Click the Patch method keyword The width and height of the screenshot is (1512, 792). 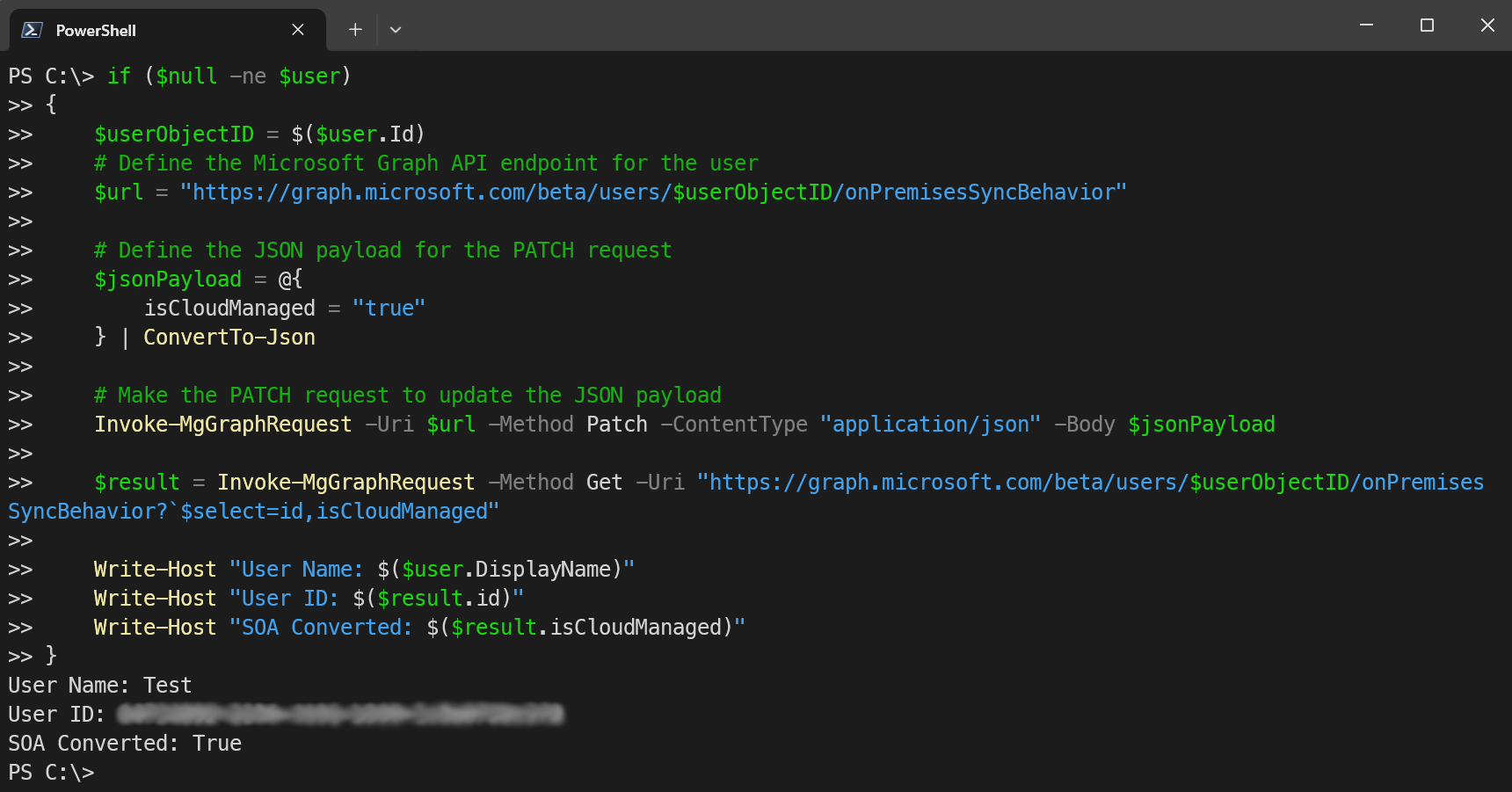[616, 425]
